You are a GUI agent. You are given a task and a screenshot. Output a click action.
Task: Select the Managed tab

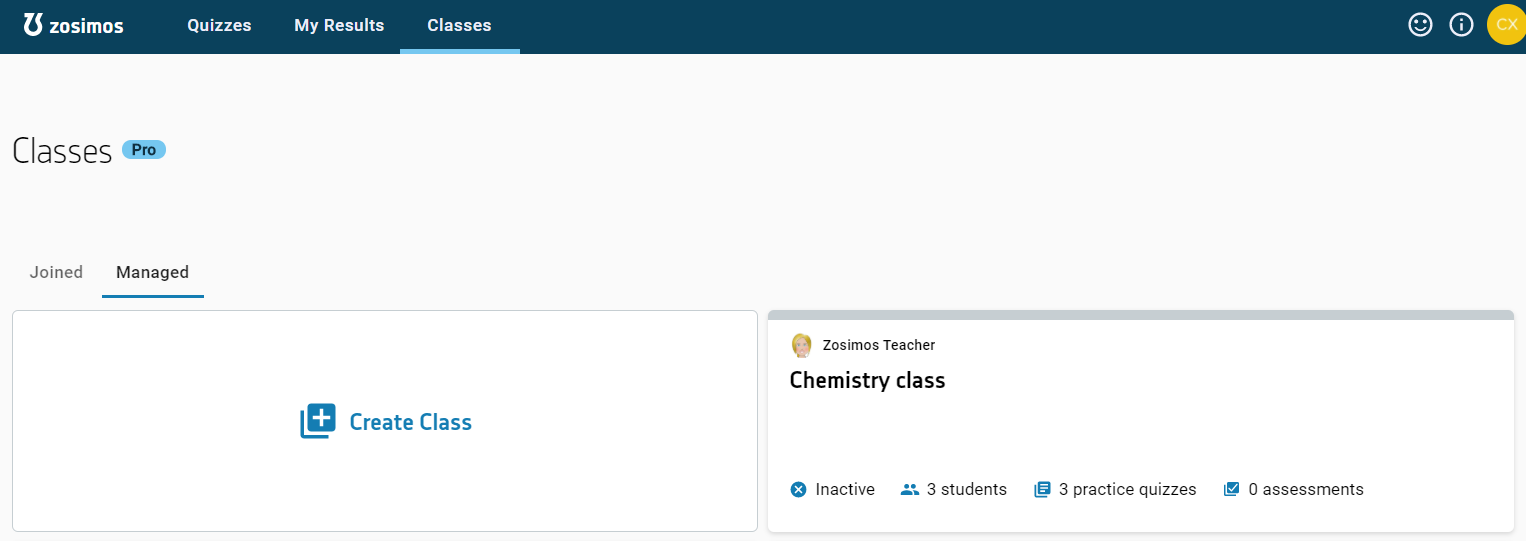(152, 272)
